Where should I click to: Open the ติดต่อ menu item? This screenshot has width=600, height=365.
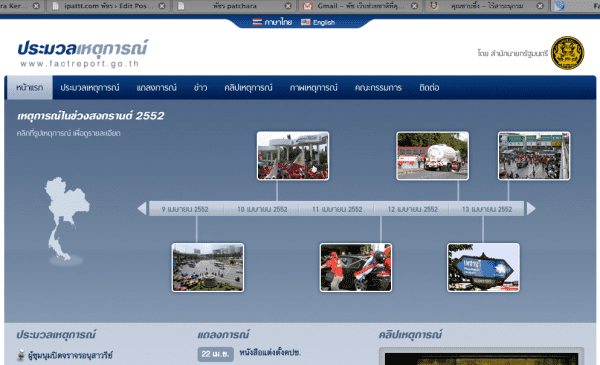[429, 88]
